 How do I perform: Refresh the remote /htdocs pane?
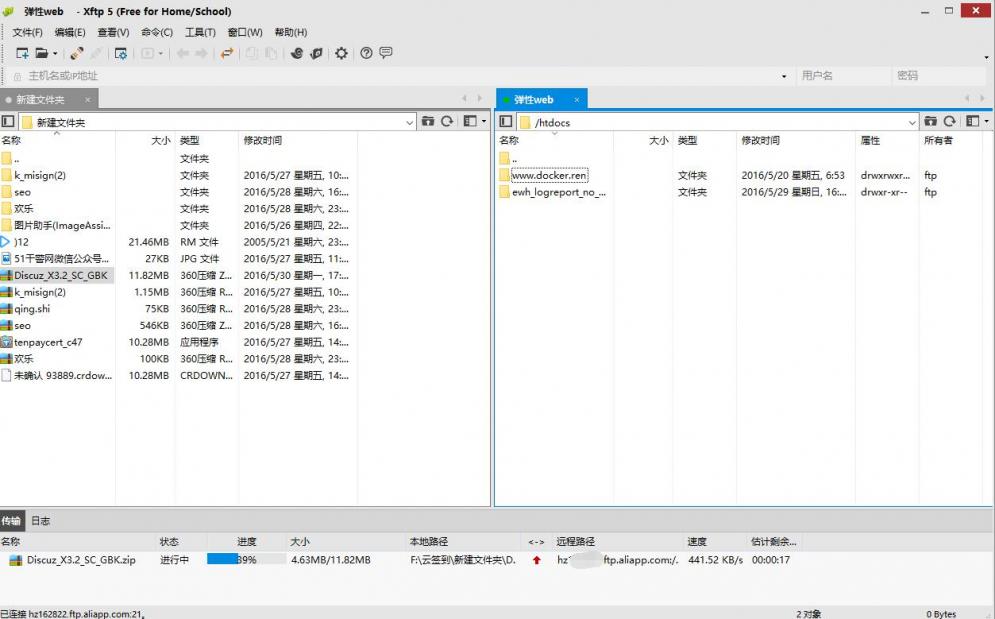point(949,122)
